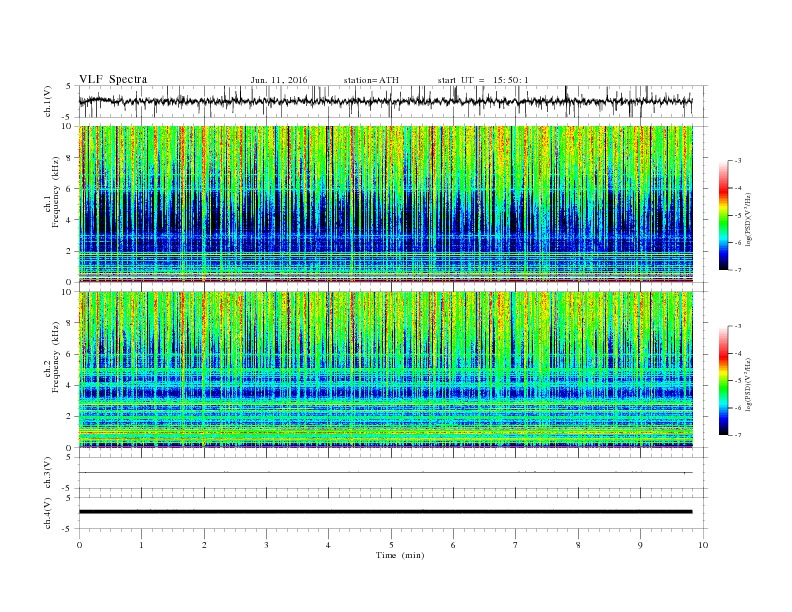Click the "-7" tick on ch.2 colorbar
Image resolution: width=792 pixels, height=612 pixels.
click(x=738, y=435)
